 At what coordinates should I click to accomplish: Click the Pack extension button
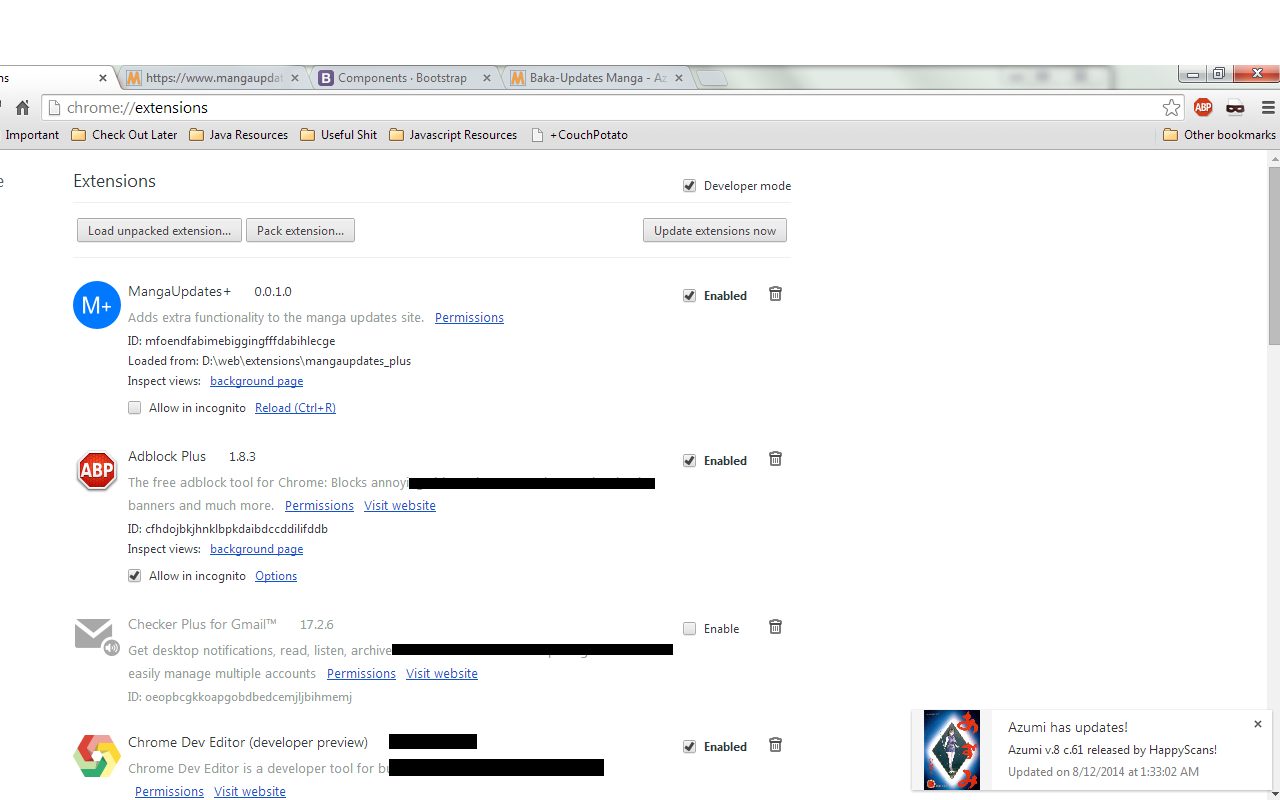300,231
